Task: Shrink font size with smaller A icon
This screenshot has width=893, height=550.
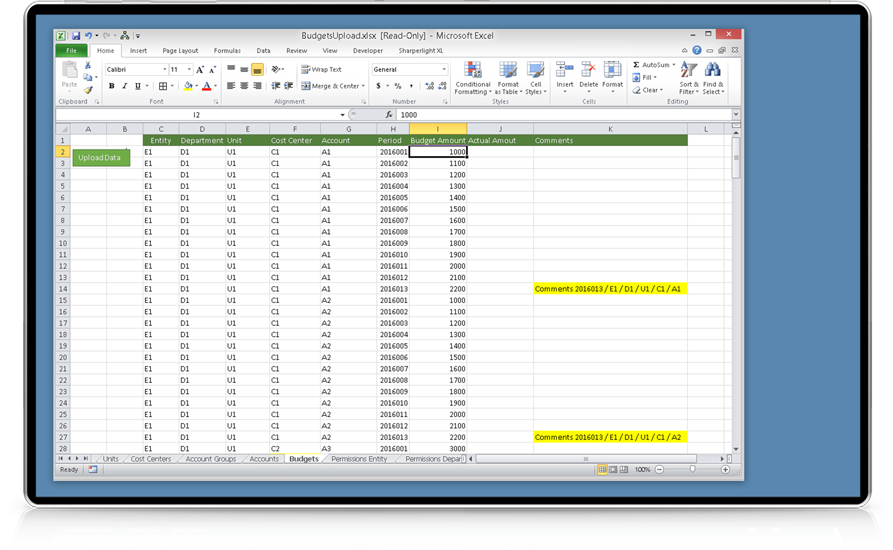Action: click(x=212, y=69)
